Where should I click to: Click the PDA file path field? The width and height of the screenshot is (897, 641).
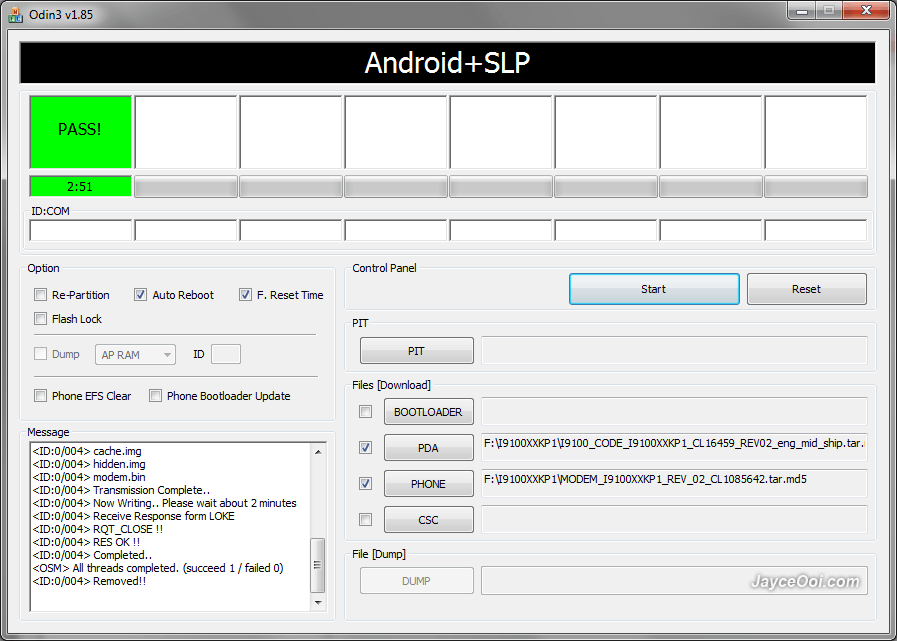pyautogui.click(x=674, y=447)
